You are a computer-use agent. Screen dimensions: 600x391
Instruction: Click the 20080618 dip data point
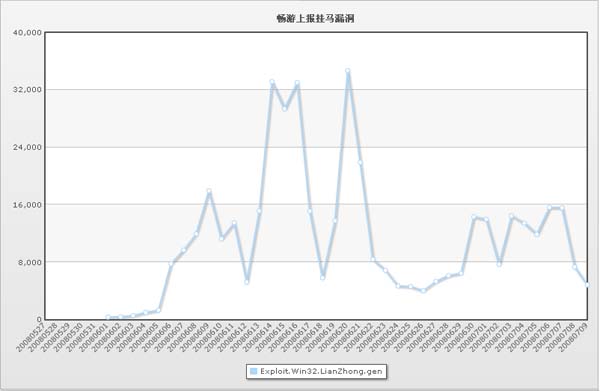[323, 277]
